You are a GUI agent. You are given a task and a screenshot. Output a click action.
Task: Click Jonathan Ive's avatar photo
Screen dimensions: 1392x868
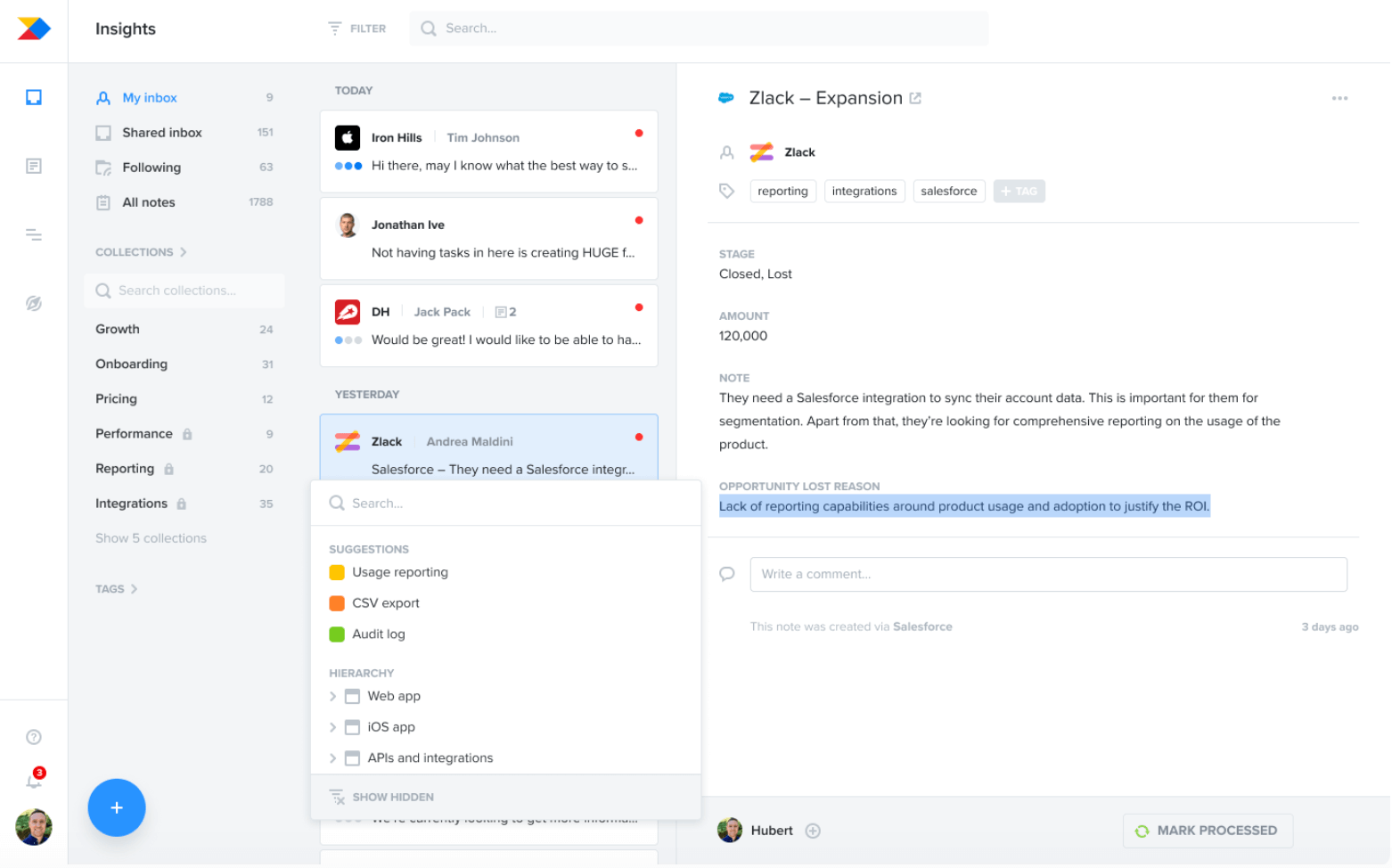point(348,225)
